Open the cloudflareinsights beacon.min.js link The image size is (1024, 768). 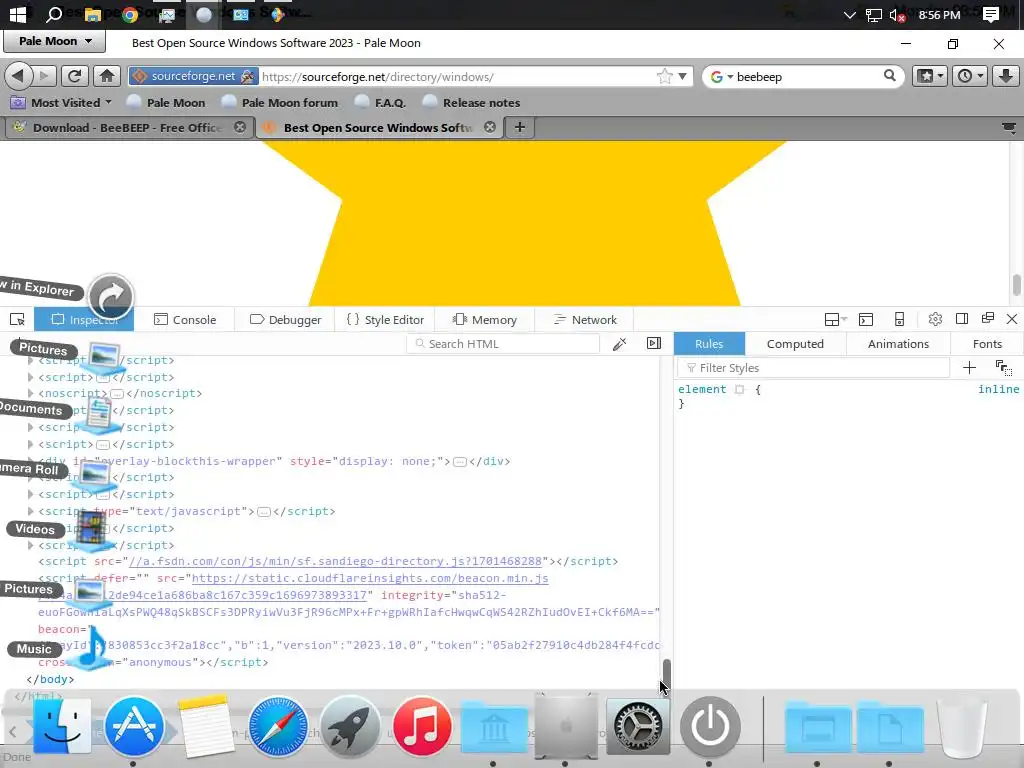coord(370,578)
